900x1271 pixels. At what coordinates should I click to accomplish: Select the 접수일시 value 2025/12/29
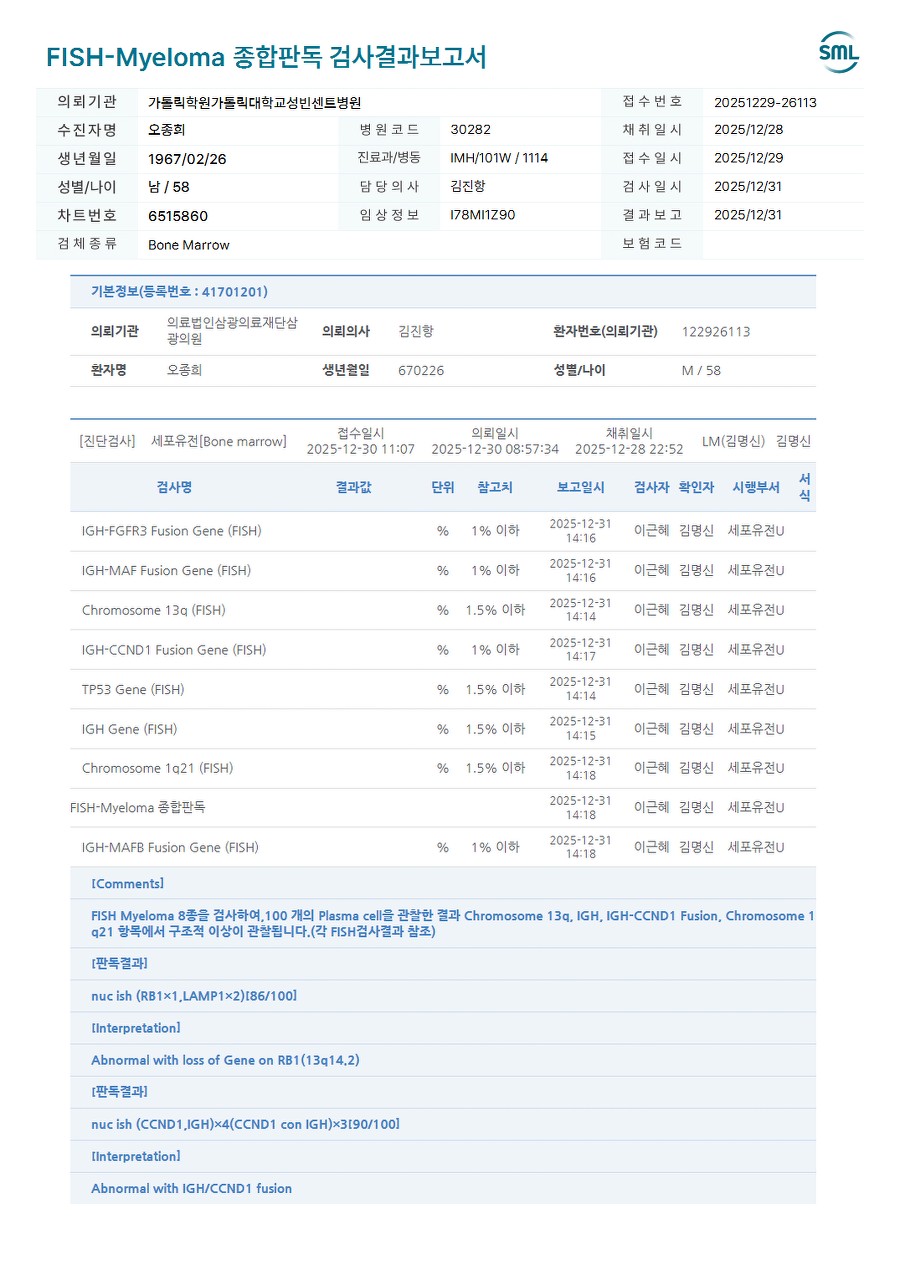[x=749, y=158]
